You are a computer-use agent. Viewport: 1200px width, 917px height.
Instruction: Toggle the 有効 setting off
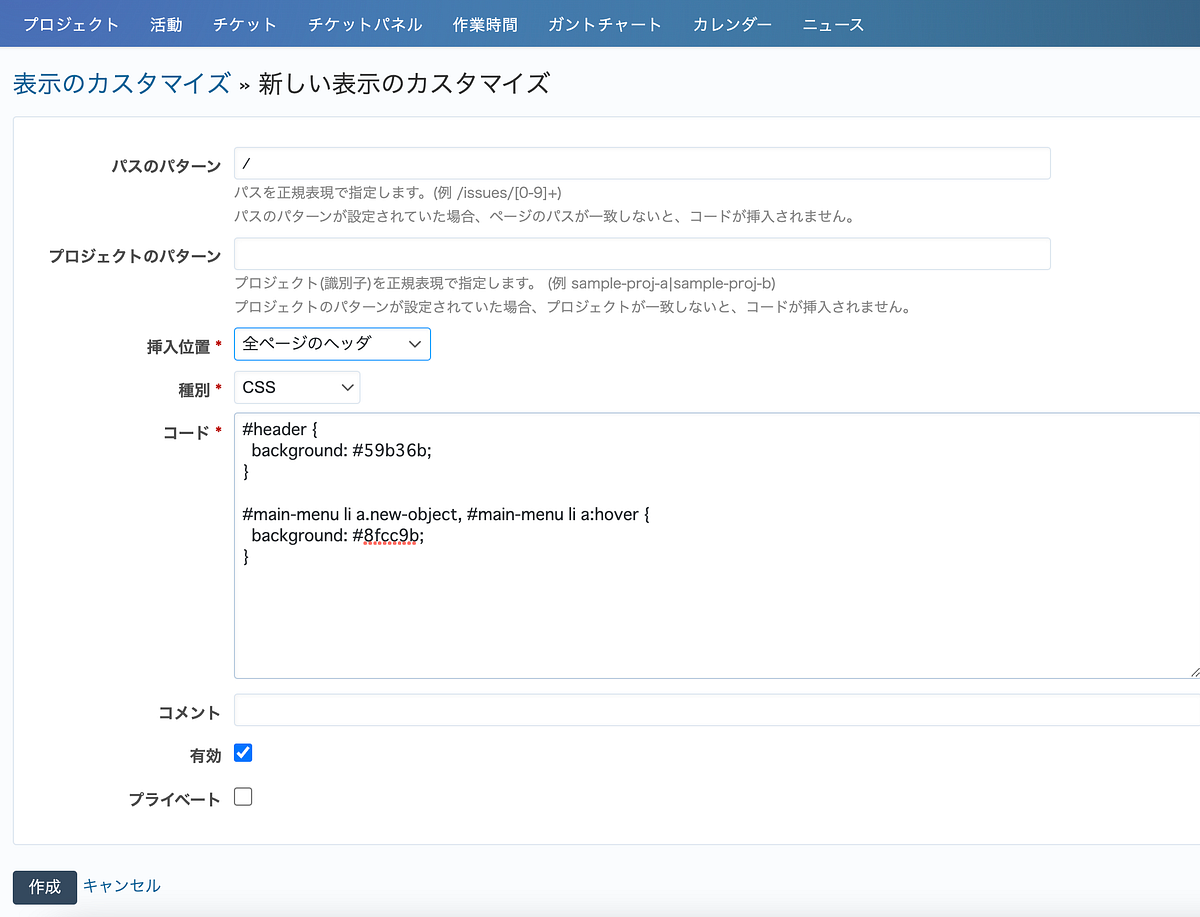click(242, 755)
